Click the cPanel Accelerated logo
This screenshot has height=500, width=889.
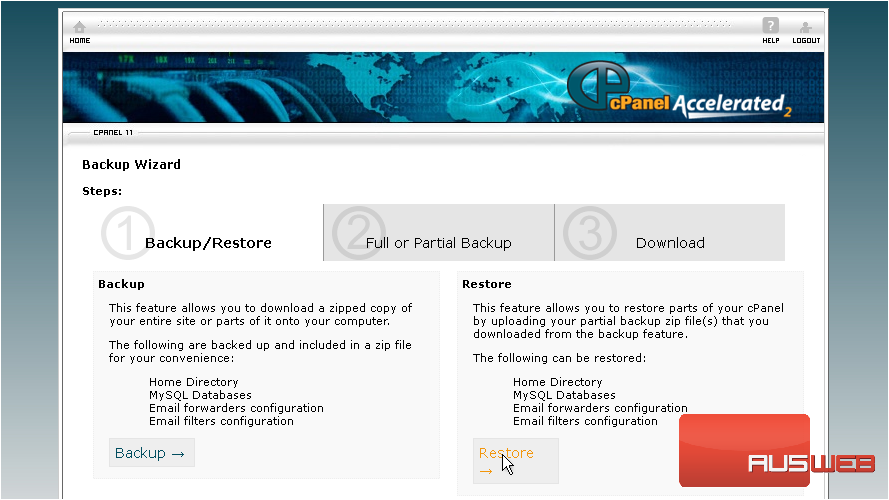pyautogui.click(x=679, y=93)
